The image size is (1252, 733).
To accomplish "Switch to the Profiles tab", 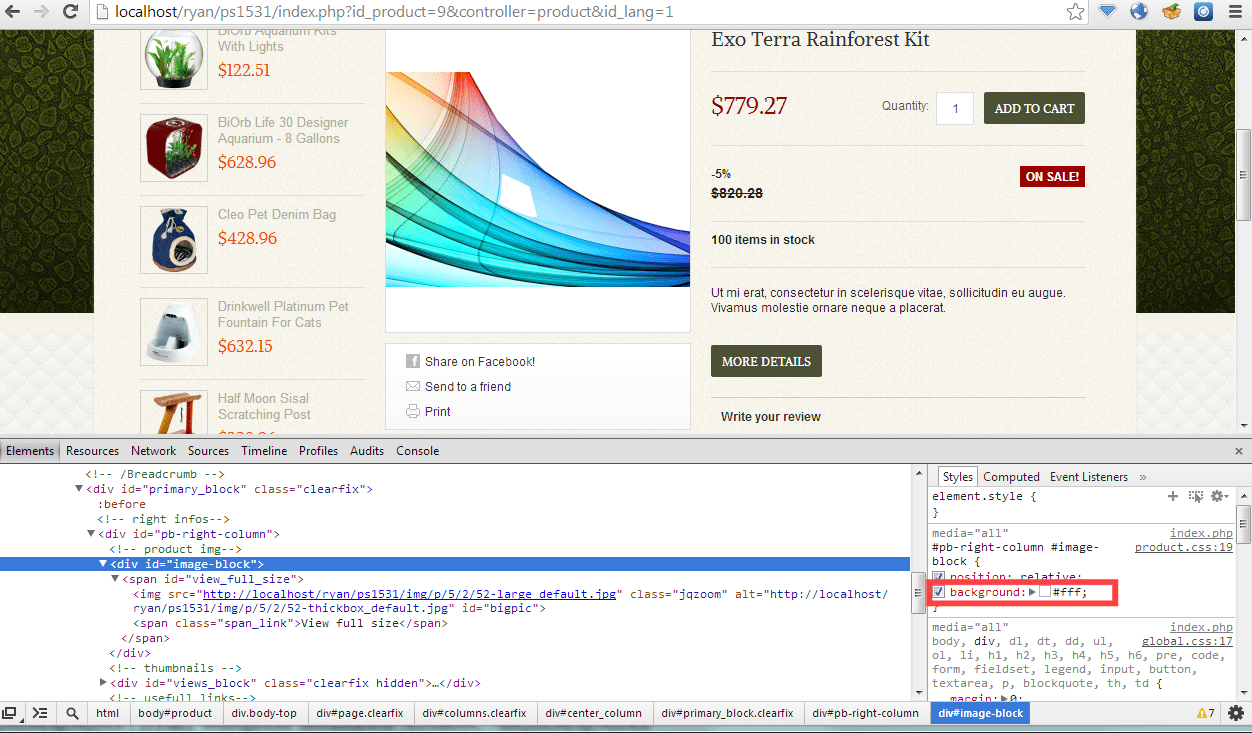I will (x=319, y=451).
